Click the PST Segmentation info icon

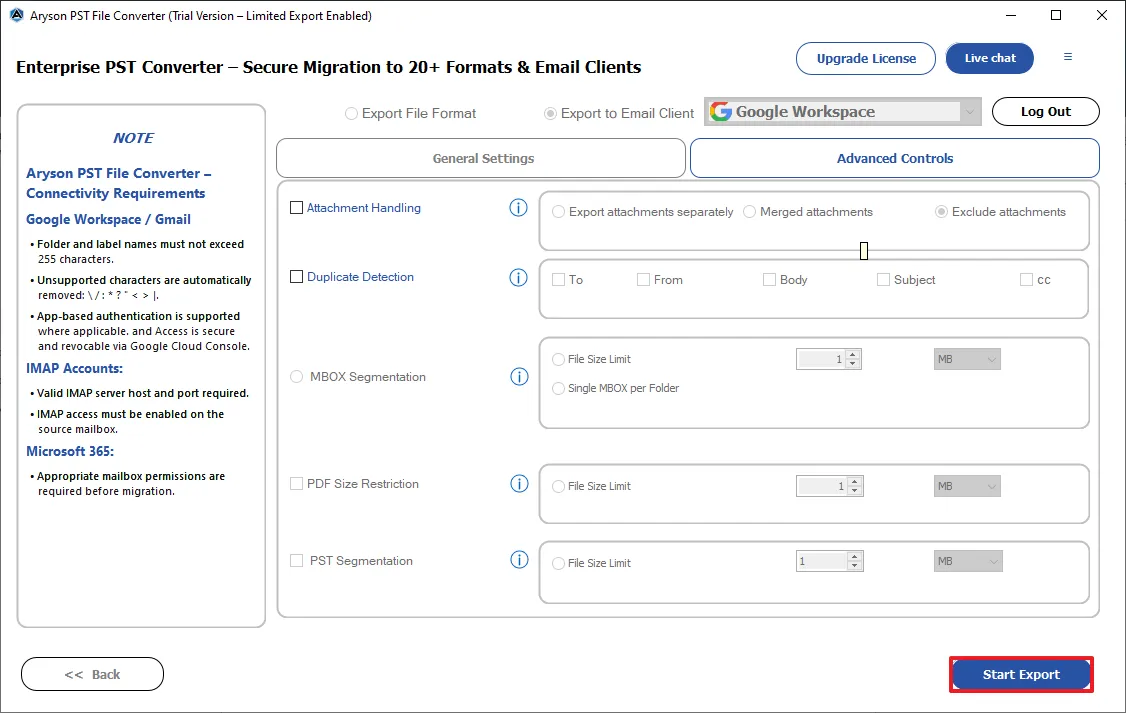pos(519,560)
